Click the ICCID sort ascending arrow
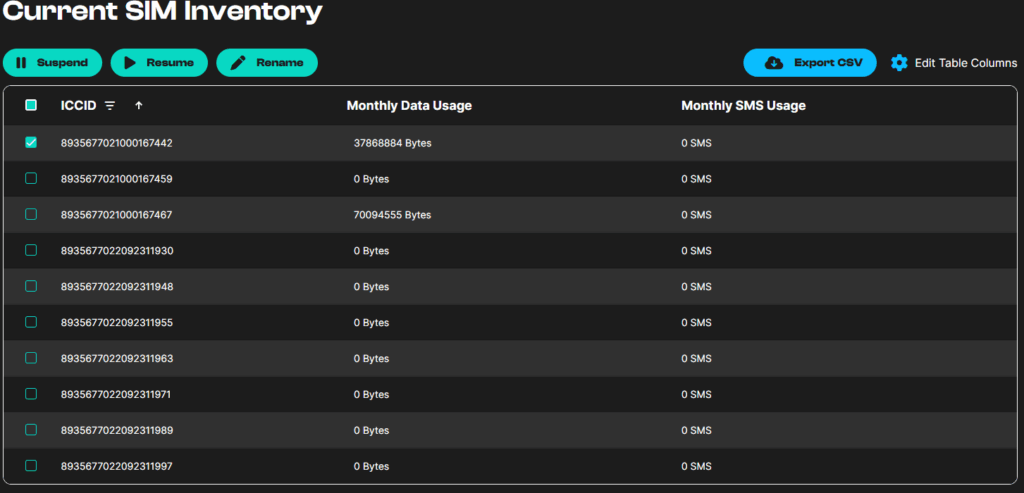 (x=139, y=105)
